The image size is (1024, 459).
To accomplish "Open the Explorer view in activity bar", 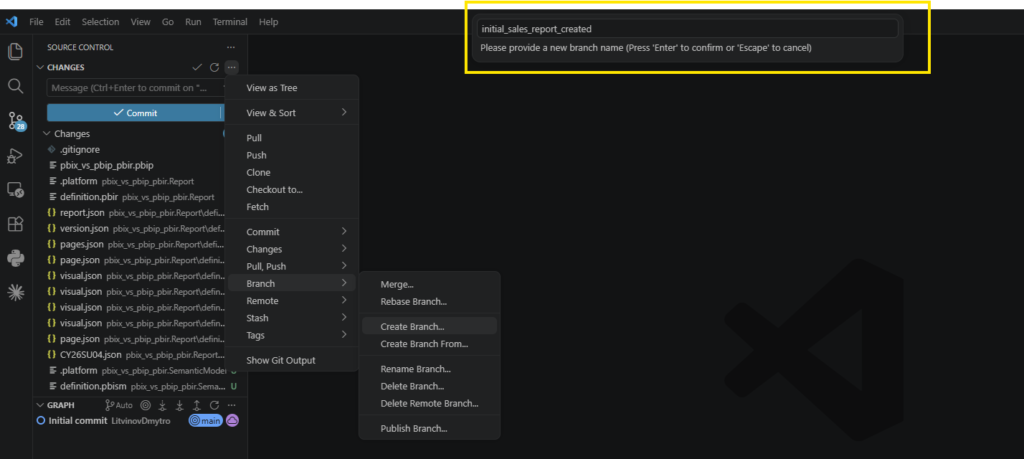I will click(x=15, y=52).
